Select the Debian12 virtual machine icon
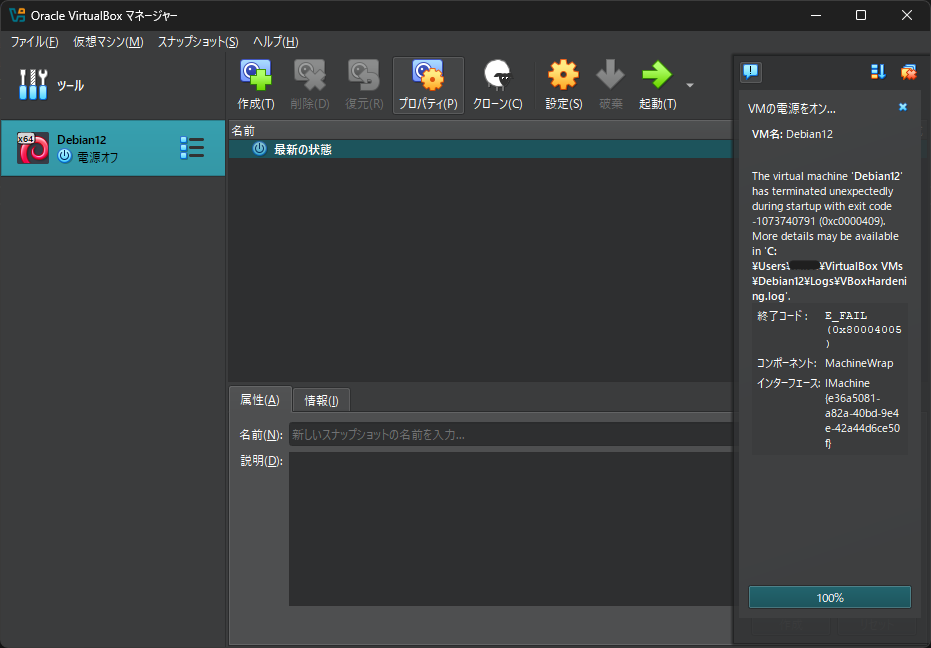 tap(33, 148)
